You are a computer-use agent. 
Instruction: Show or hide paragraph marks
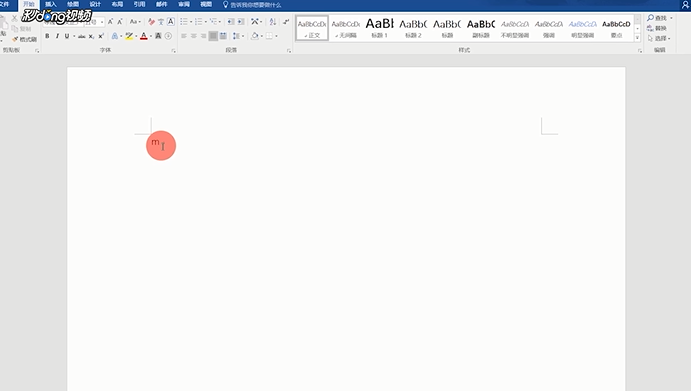286,22
